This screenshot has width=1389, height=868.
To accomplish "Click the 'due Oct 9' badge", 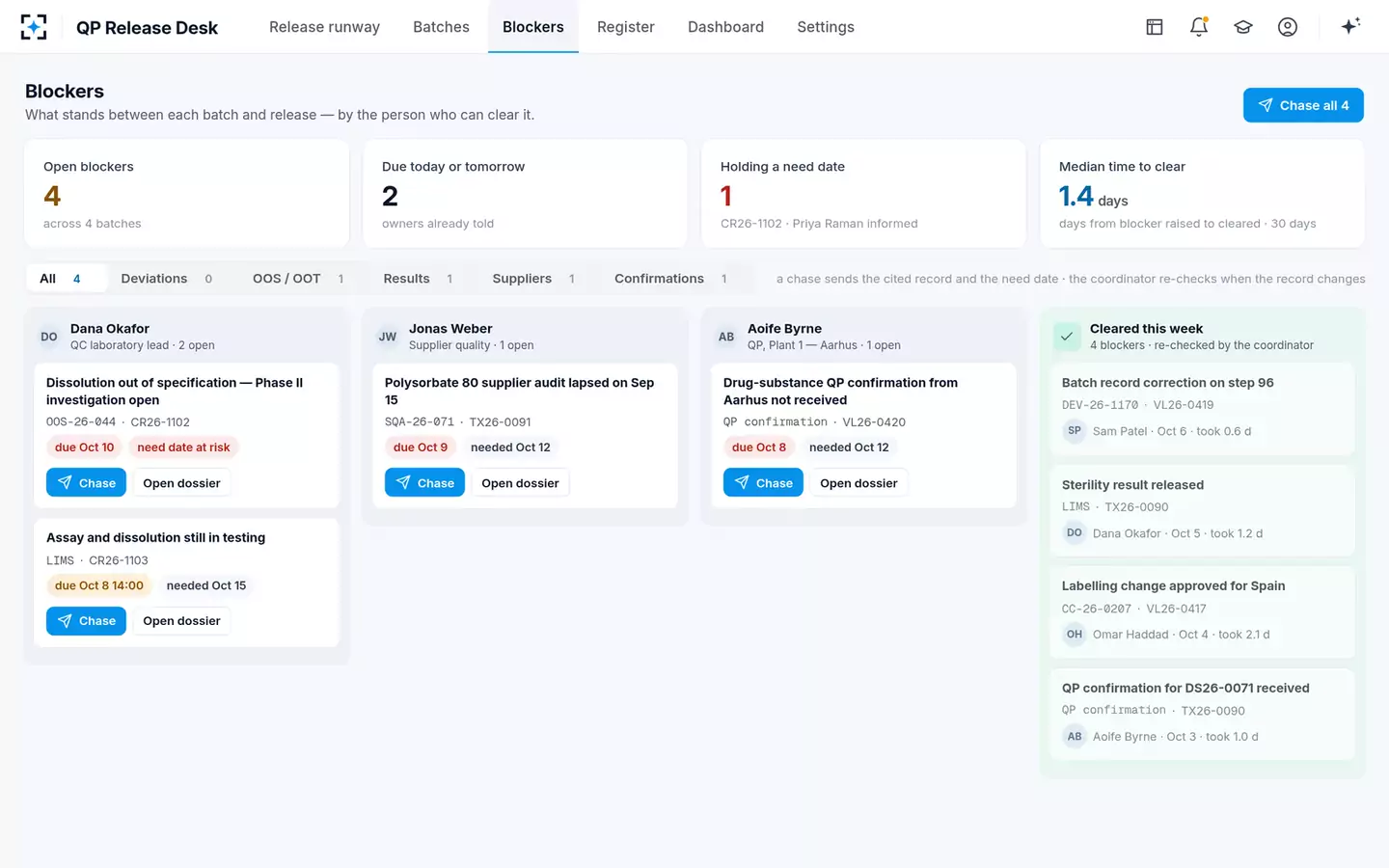I will tap(421, 448).
